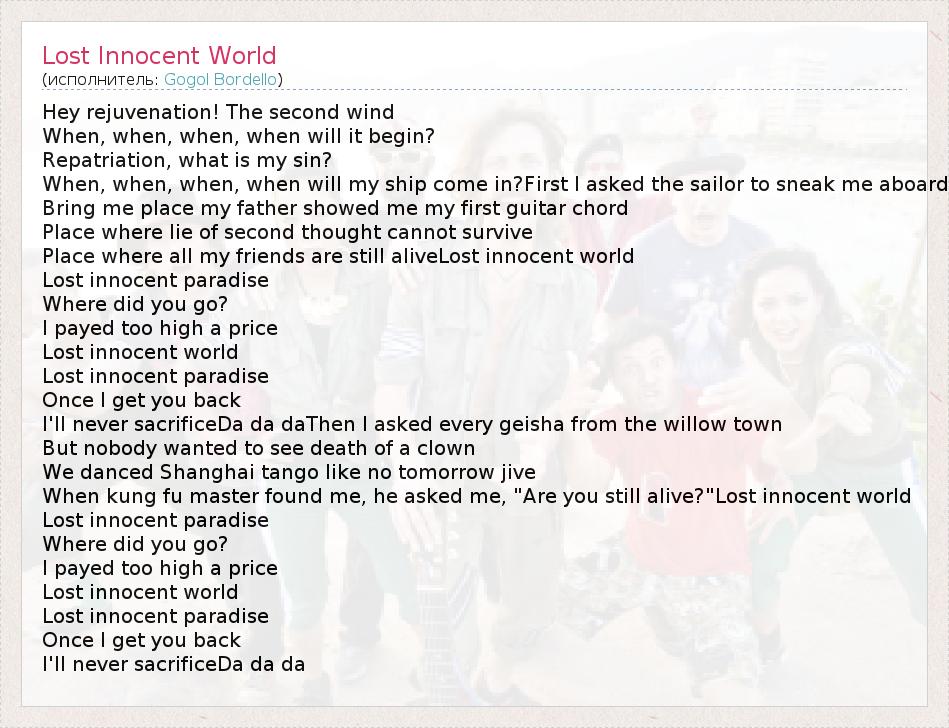
Task: Click the first 'Once I get you back' line
Action: 141,400
